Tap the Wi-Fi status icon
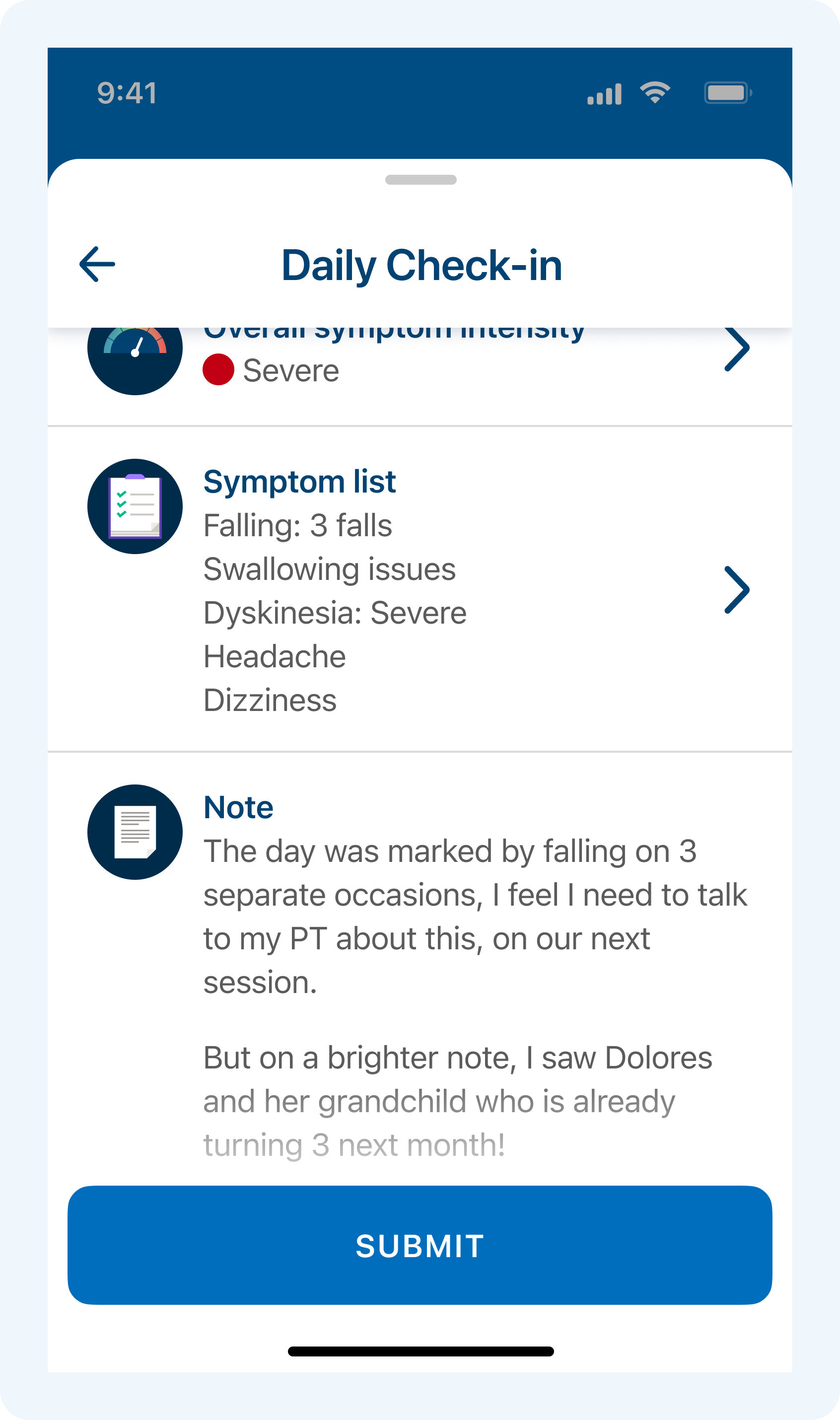The height and width of the screenshot is (1420, 840). [x=655, y=93]
